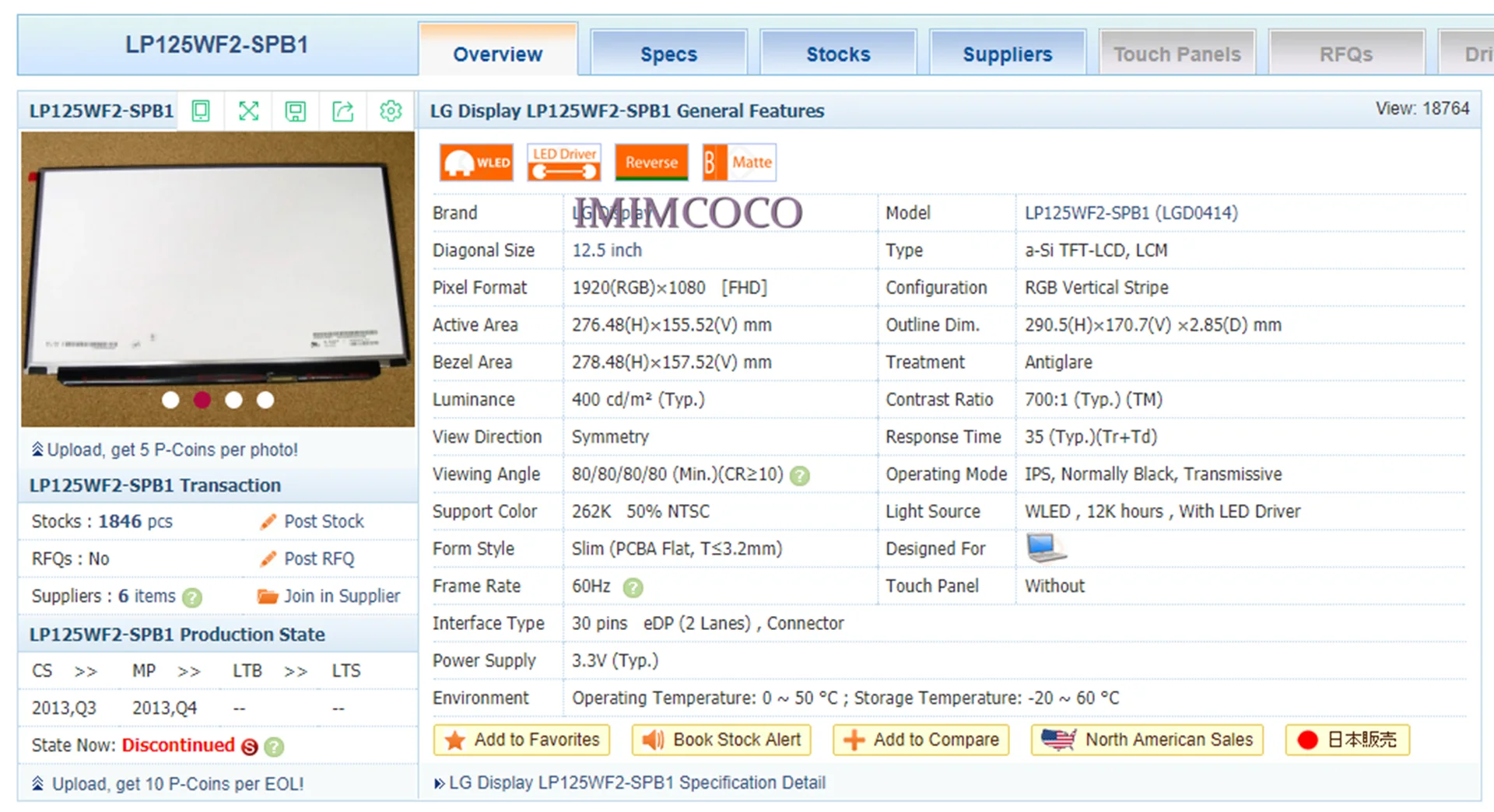Click Add to Favorites button
This screenshot has width=1494, height=812.
(521, 740)
